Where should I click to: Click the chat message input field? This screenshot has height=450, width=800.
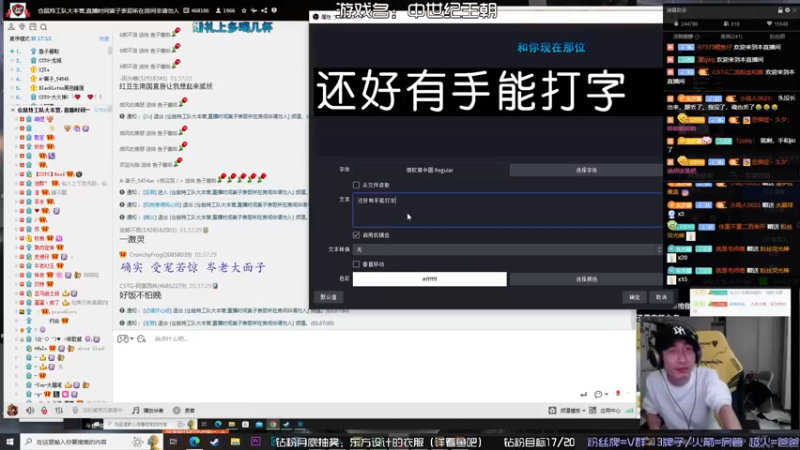point(375,362)
